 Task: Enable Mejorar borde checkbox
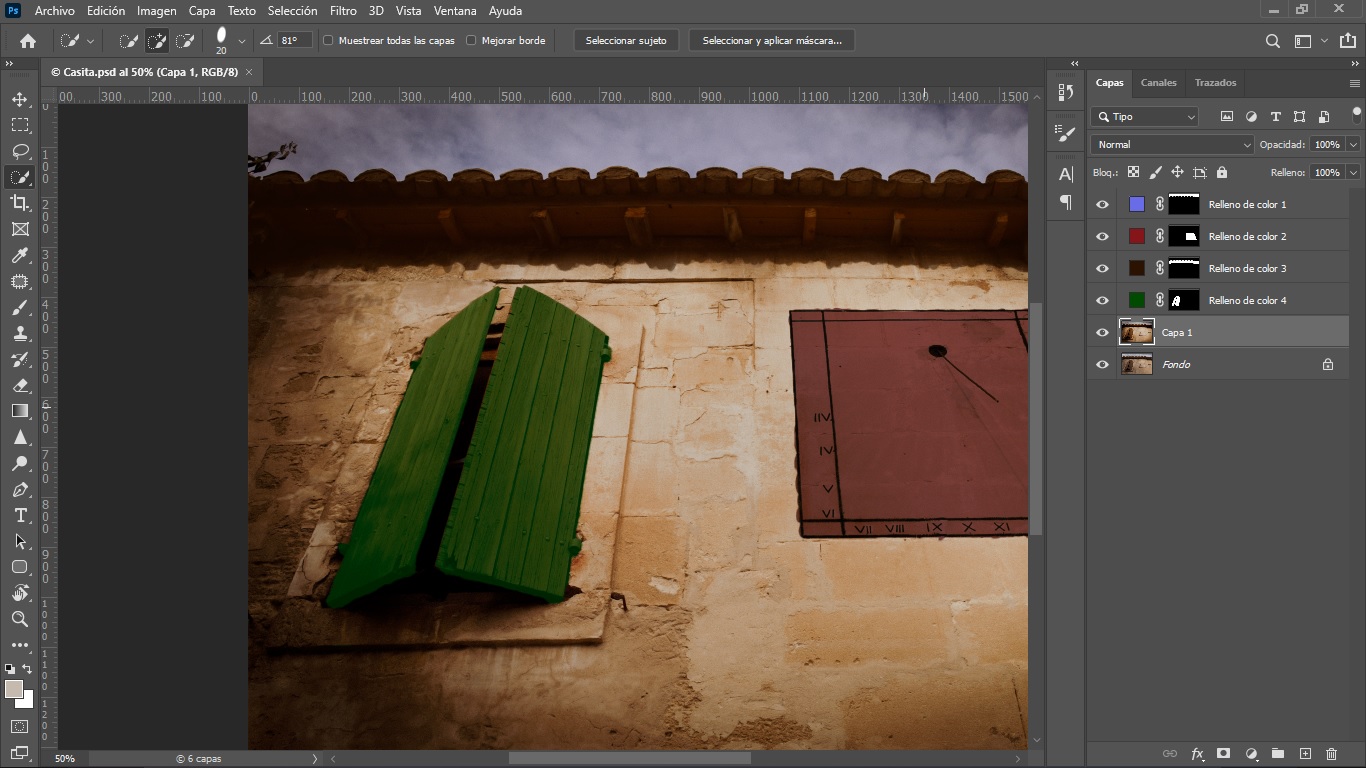pos(471,41)
